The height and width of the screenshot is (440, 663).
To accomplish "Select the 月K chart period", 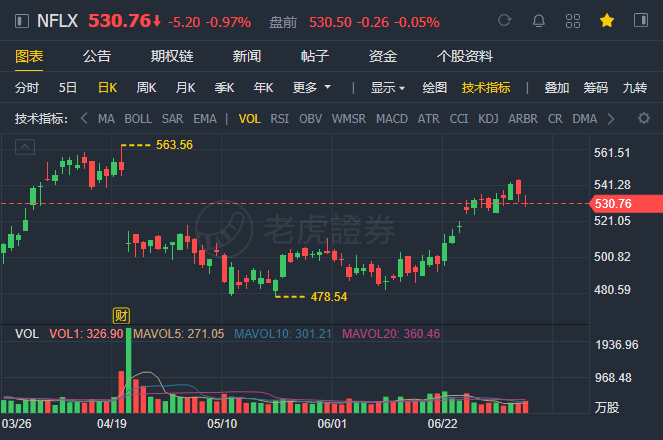I will point(186,88).
